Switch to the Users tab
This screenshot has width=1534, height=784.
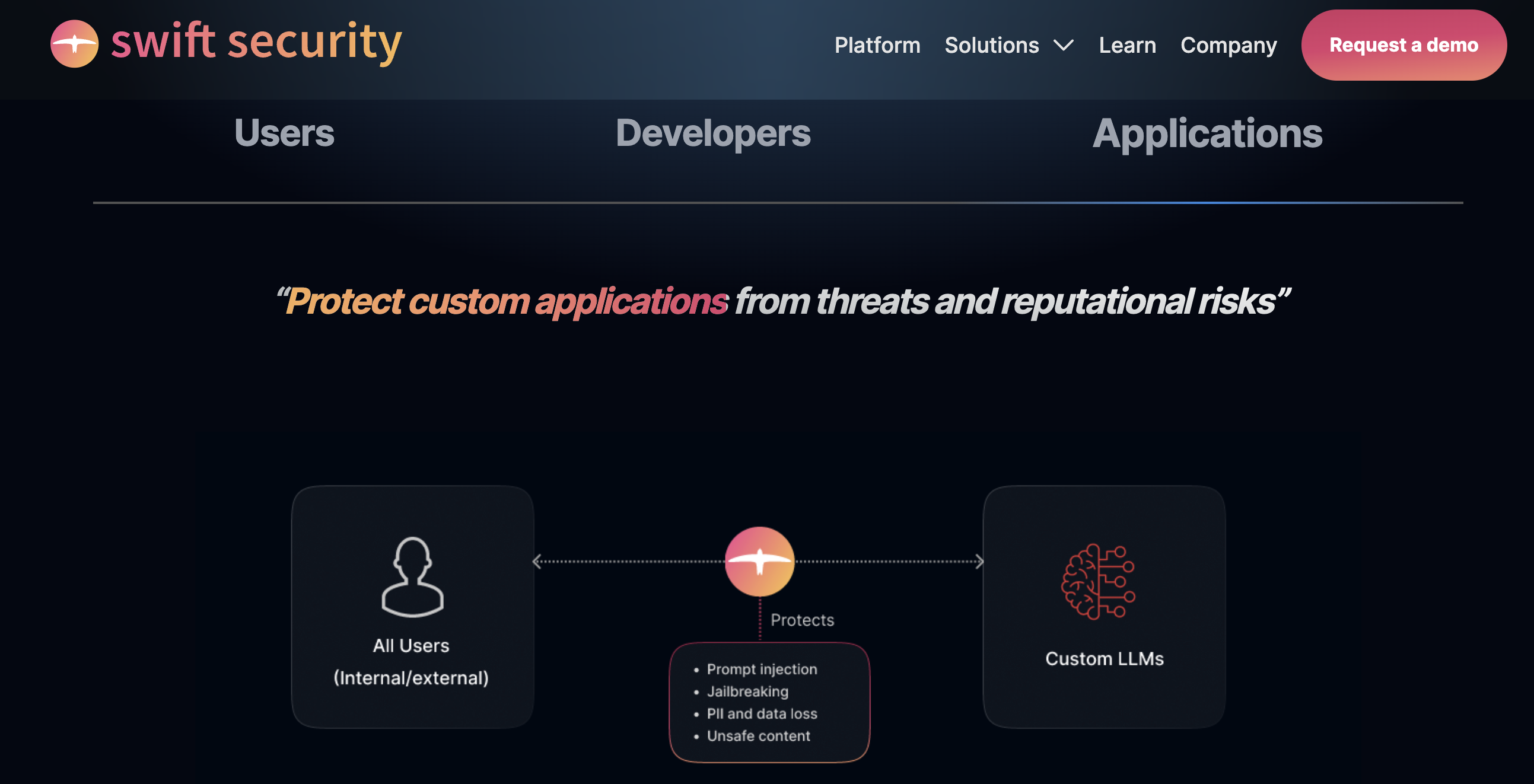click(284, 133)
